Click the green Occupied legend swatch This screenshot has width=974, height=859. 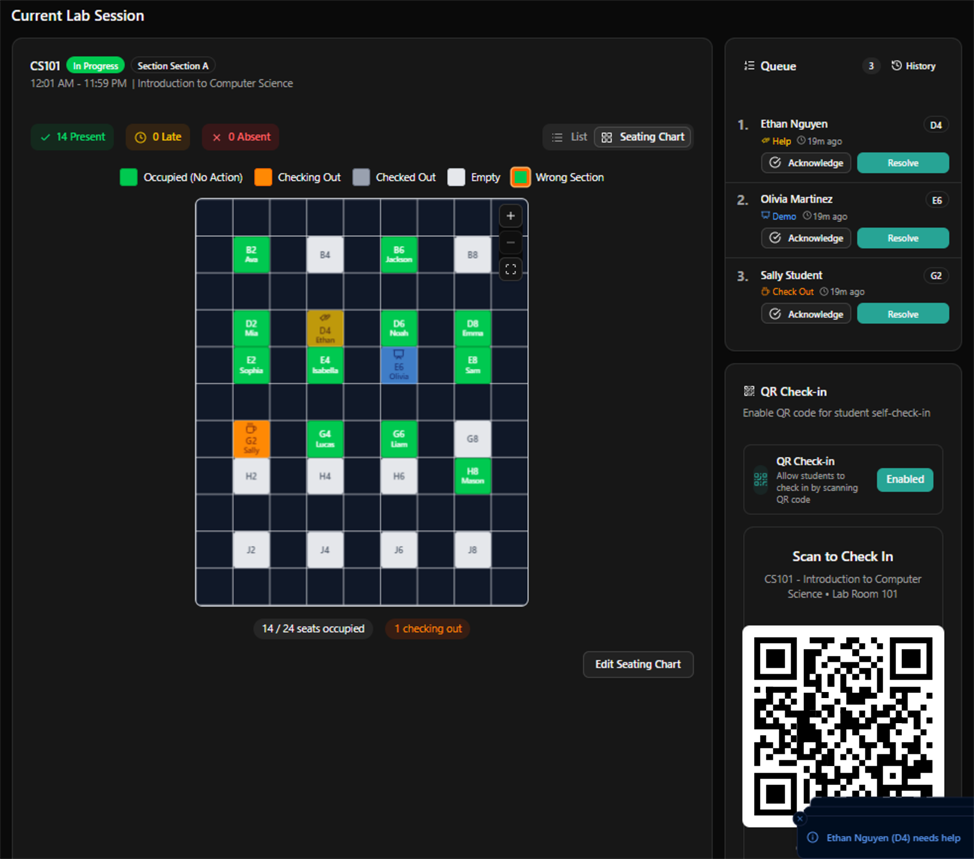coord(129,177)
